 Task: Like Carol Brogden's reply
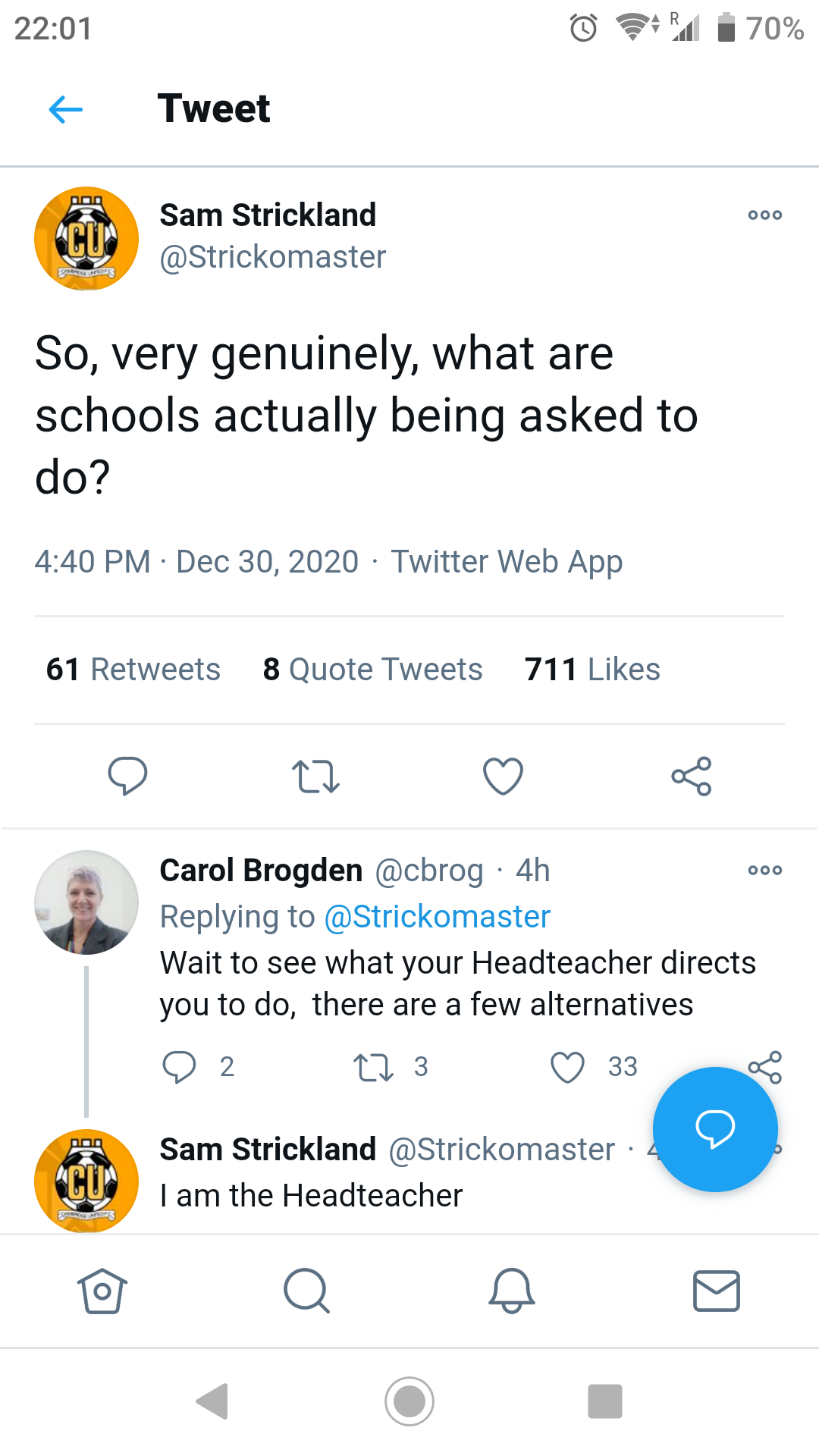[x=567, y=1067]
